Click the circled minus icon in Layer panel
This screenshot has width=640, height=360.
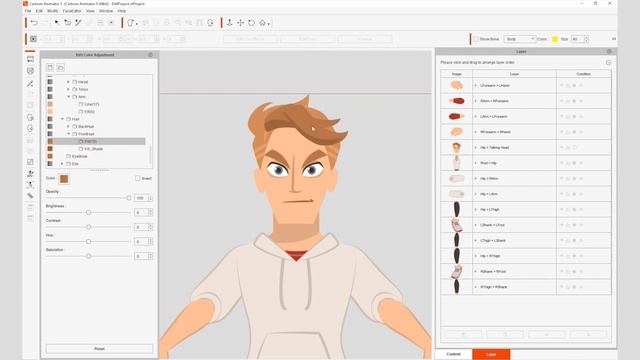[x=609, y=62]
